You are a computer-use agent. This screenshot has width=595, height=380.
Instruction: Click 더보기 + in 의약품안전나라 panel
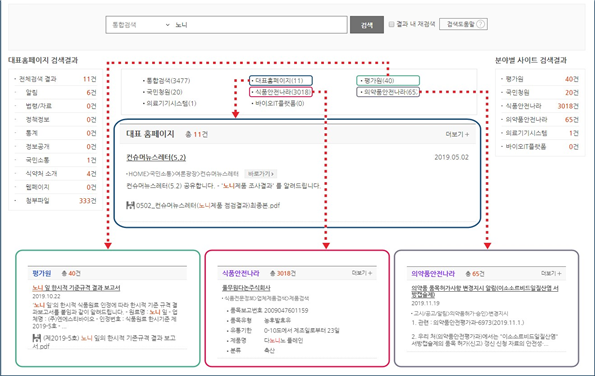pos(551,273)
